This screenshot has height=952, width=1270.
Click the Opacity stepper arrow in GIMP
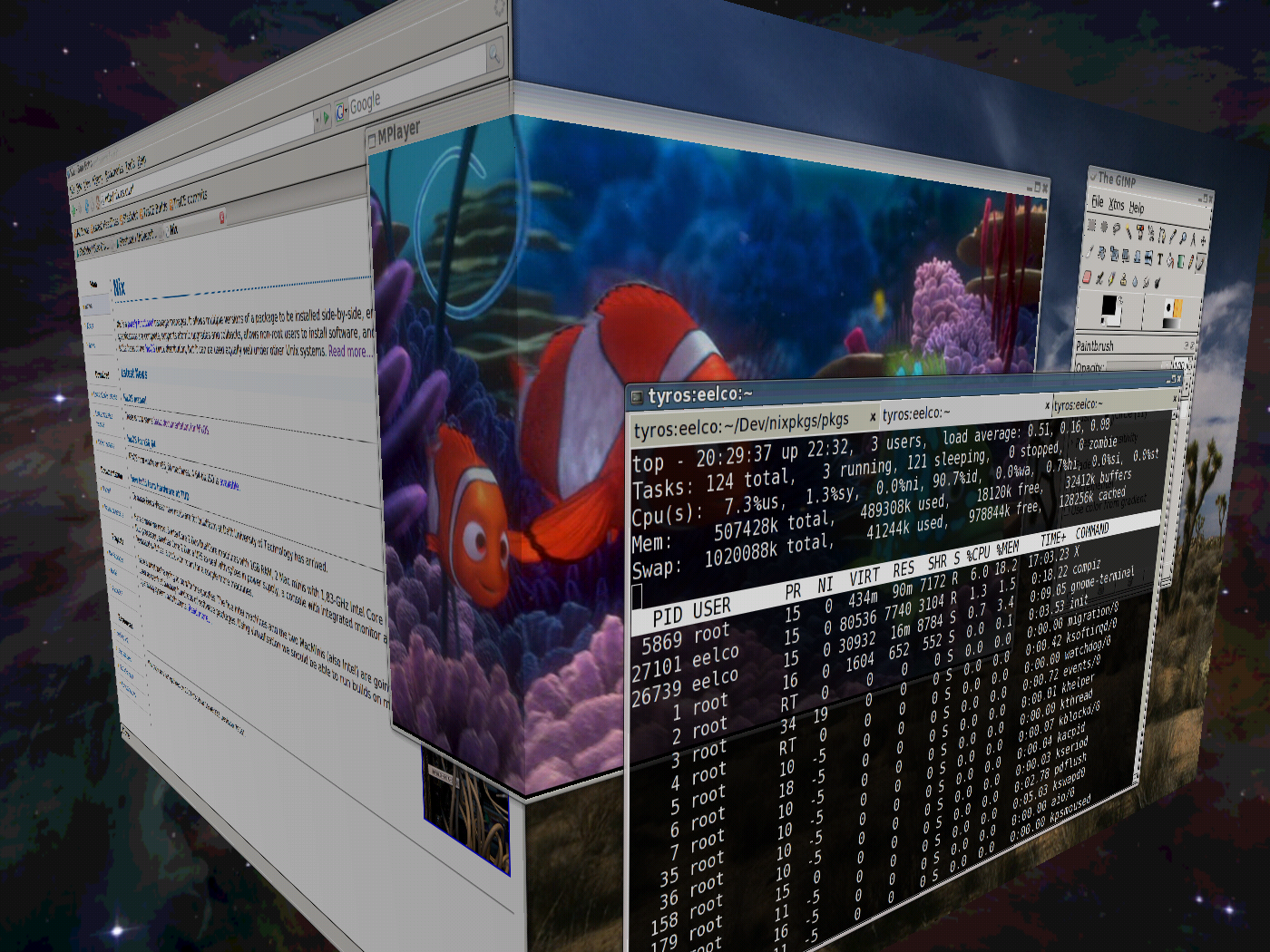pyautogui.click(x=1189, y=364)
